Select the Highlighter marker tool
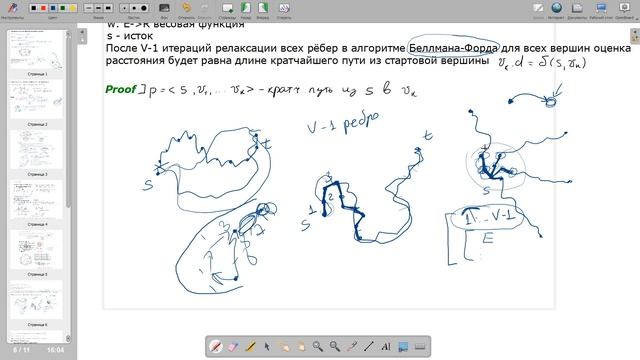 pyautogui.click(x=250, y=347)
